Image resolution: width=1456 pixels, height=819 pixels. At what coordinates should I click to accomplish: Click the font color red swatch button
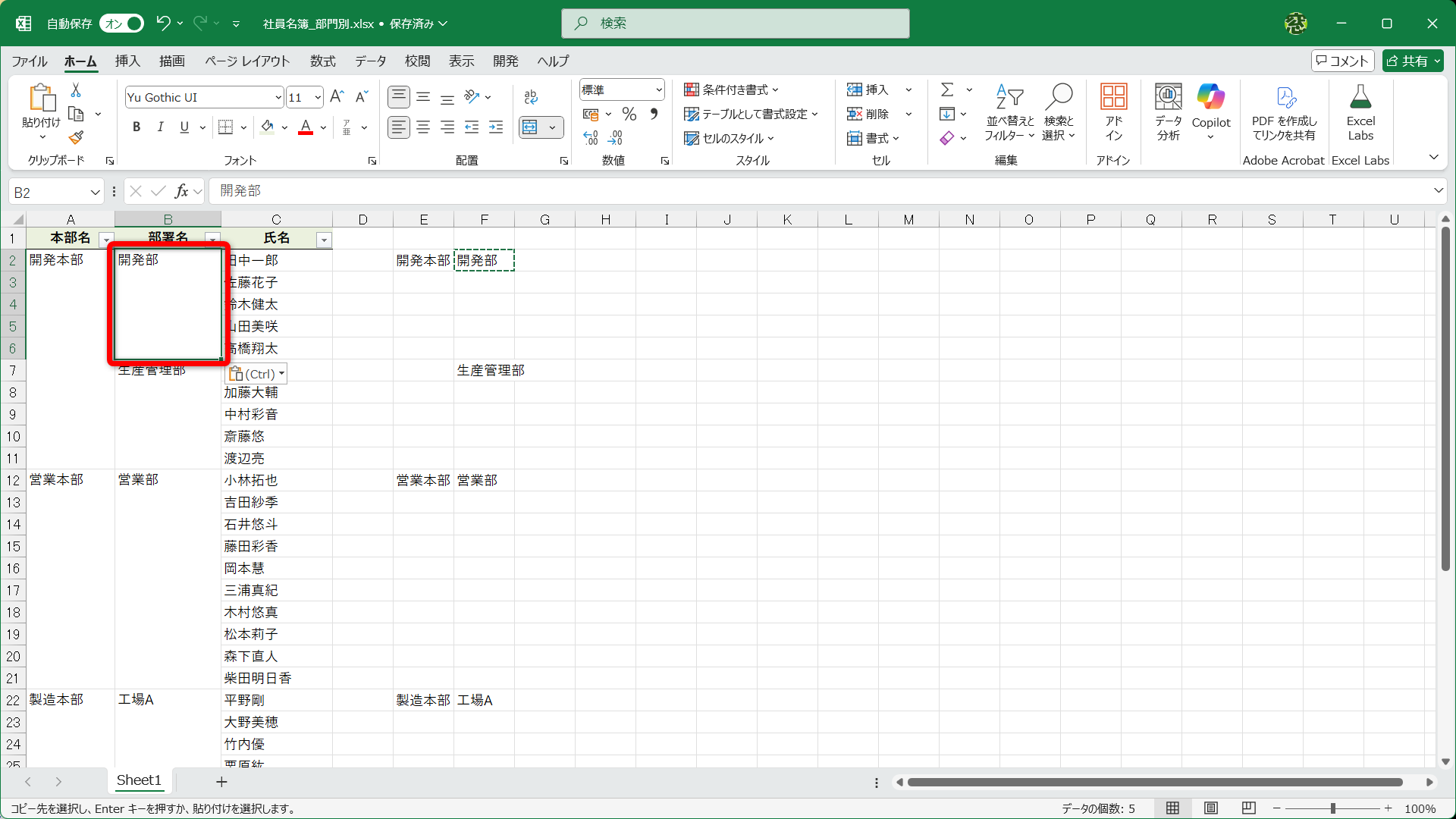pyautogui.click(x=306, y=127)
